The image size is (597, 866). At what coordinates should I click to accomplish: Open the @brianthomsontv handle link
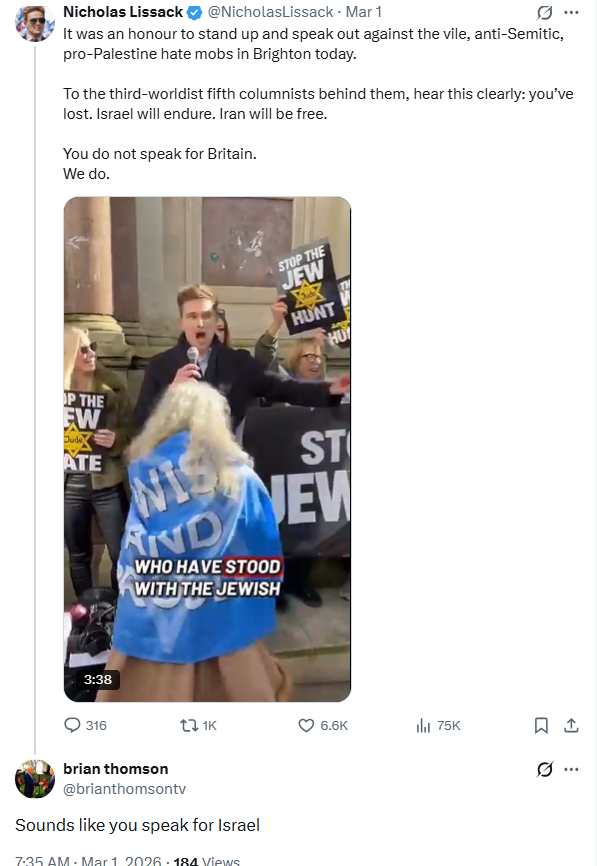(125, 789)
